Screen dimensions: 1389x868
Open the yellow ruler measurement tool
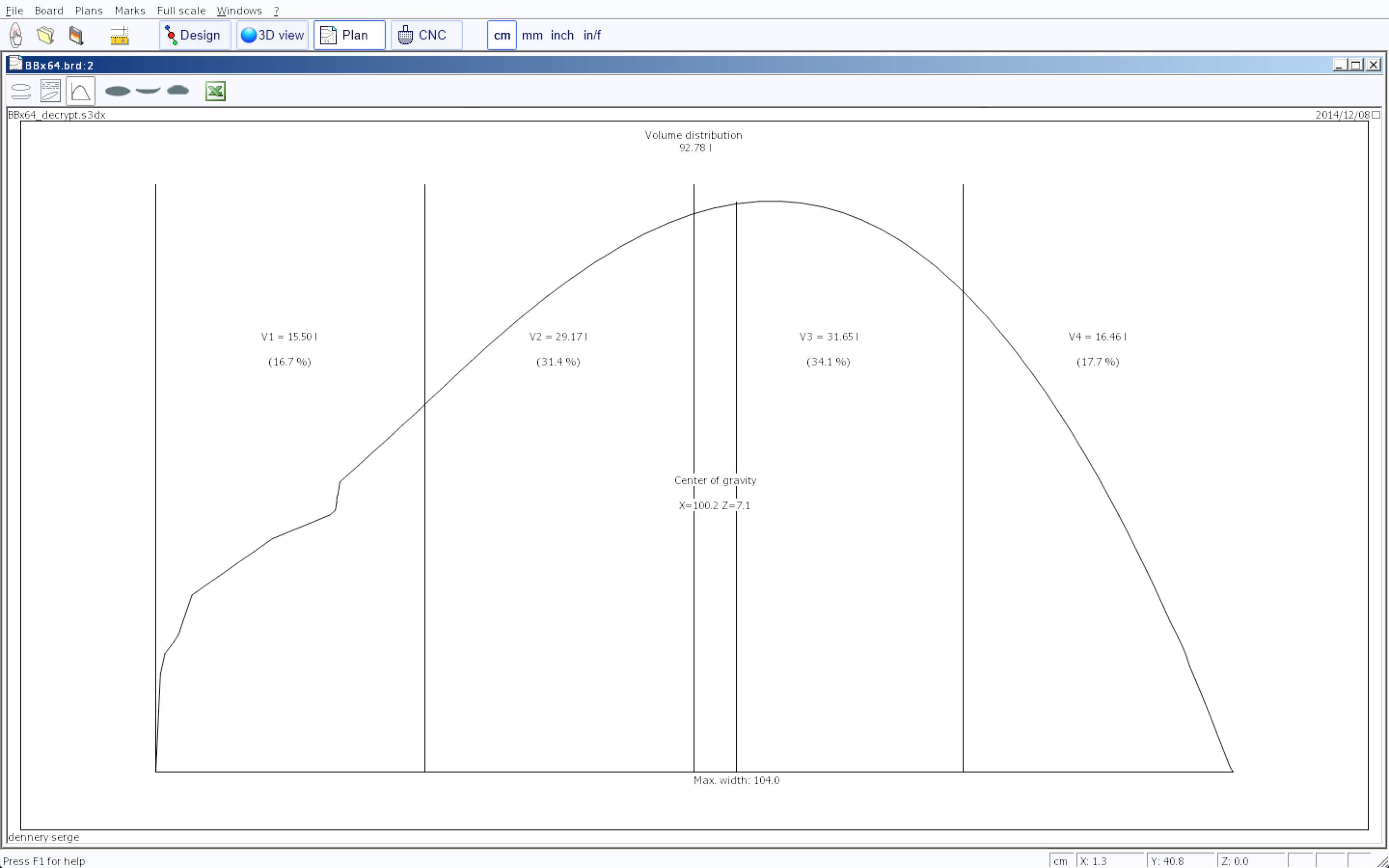[120, 36]
